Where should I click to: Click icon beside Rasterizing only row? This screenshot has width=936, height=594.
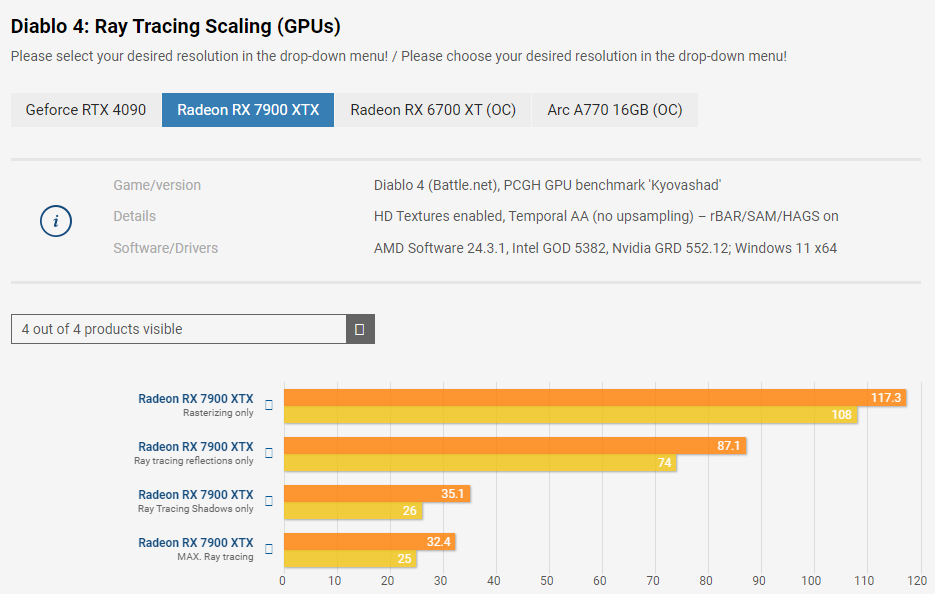[268, 405]
